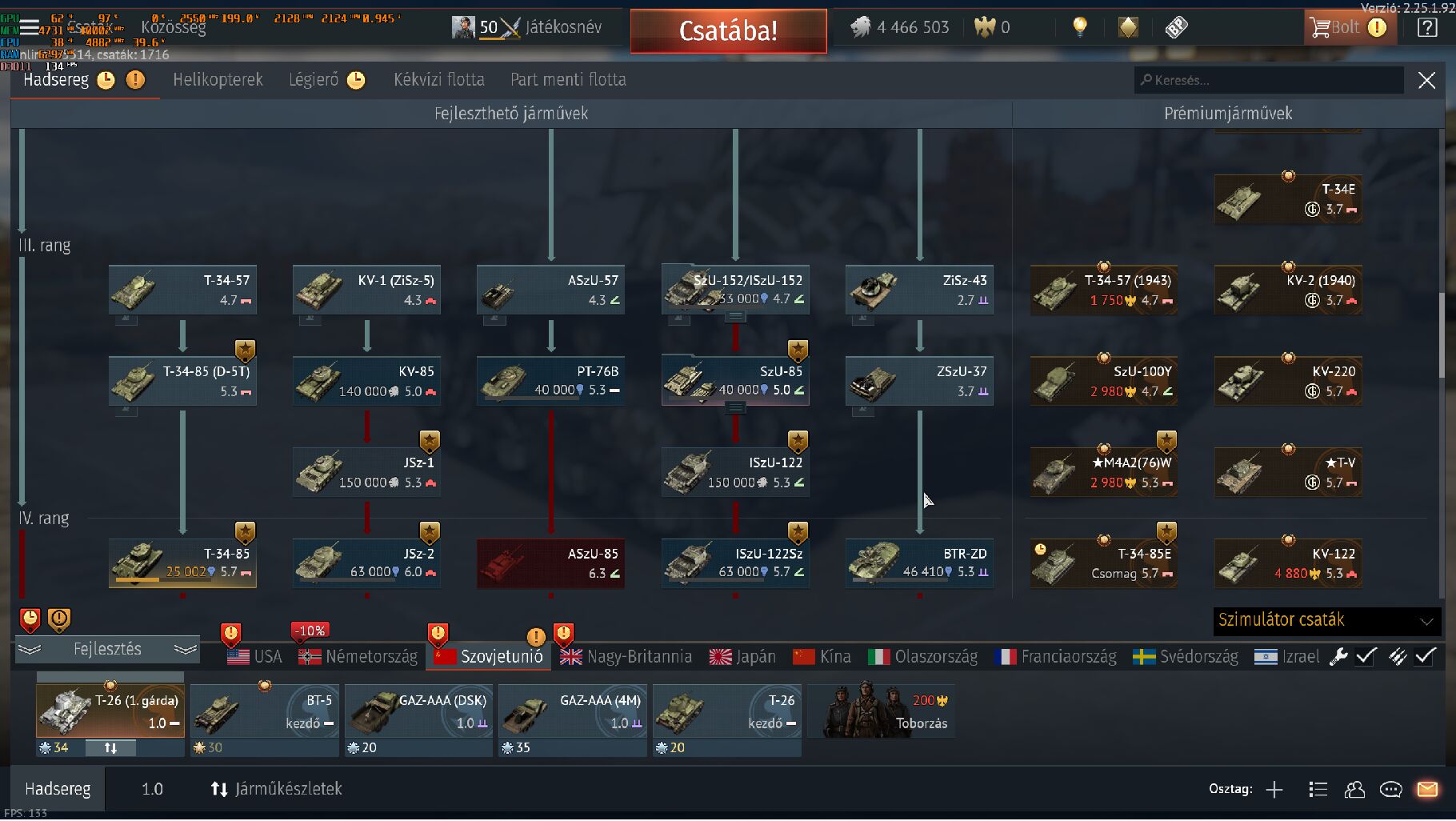Open the hamburger main menu
Image resolution: width=1456 pixels, height=821 pixels.
pos(29,27)
